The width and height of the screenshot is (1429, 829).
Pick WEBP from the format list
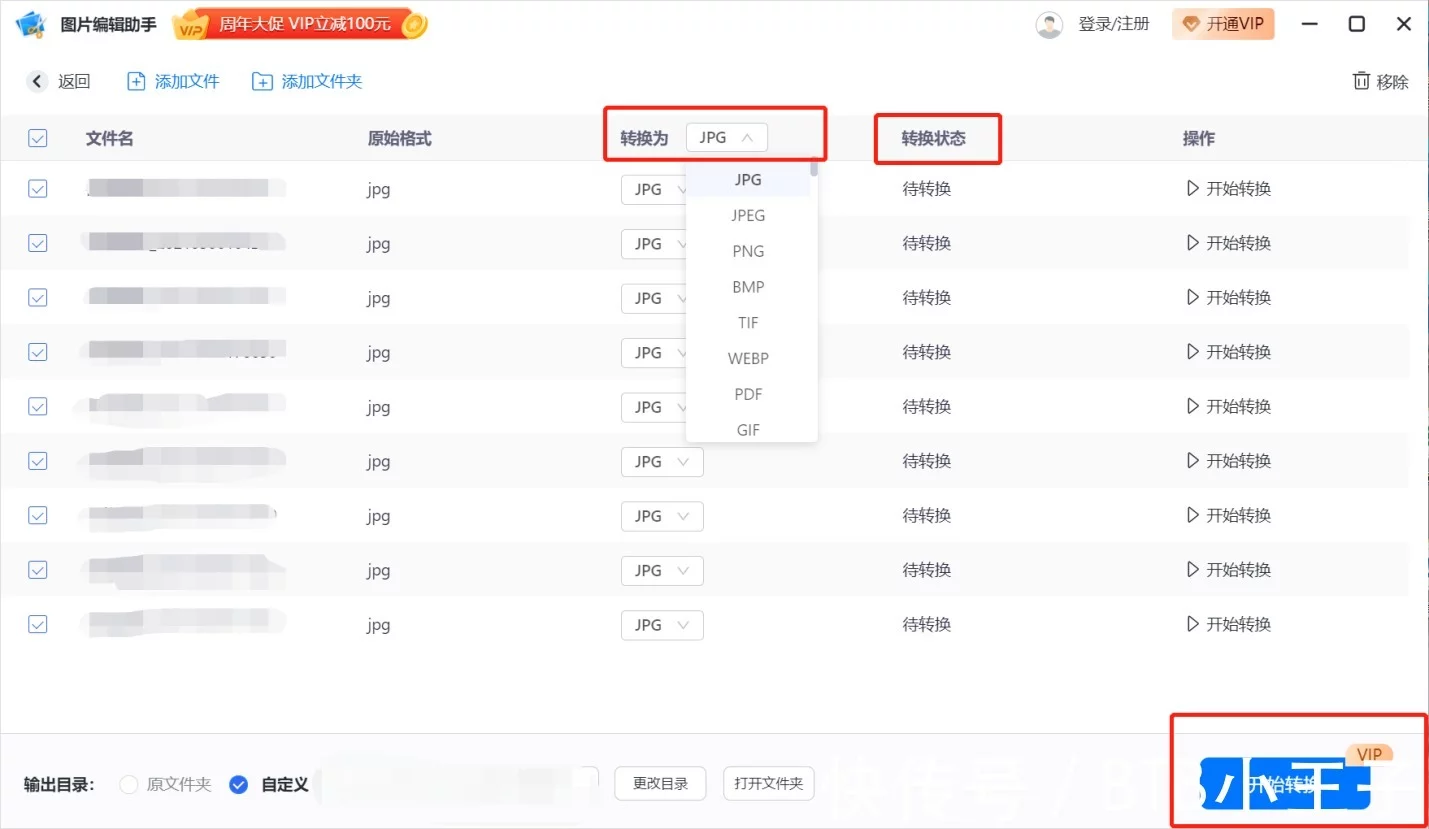click(748, 359)
